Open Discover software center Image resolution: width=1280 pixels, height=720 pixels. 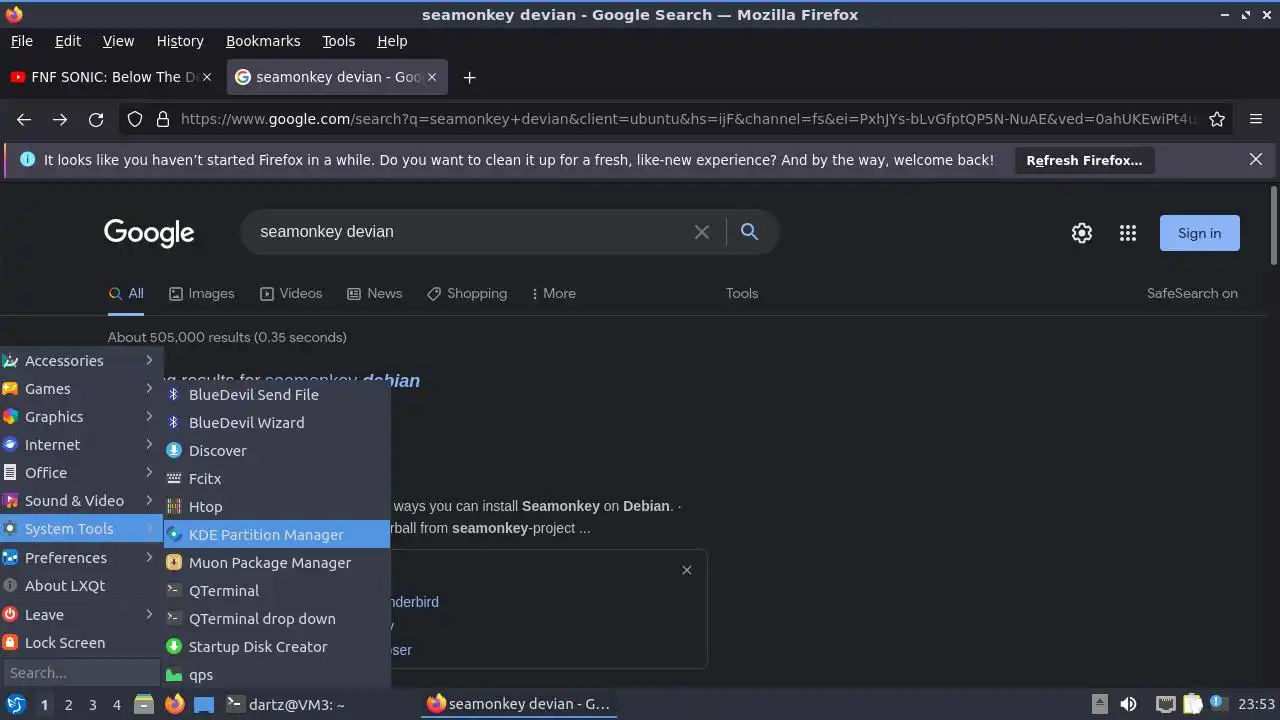277,451
